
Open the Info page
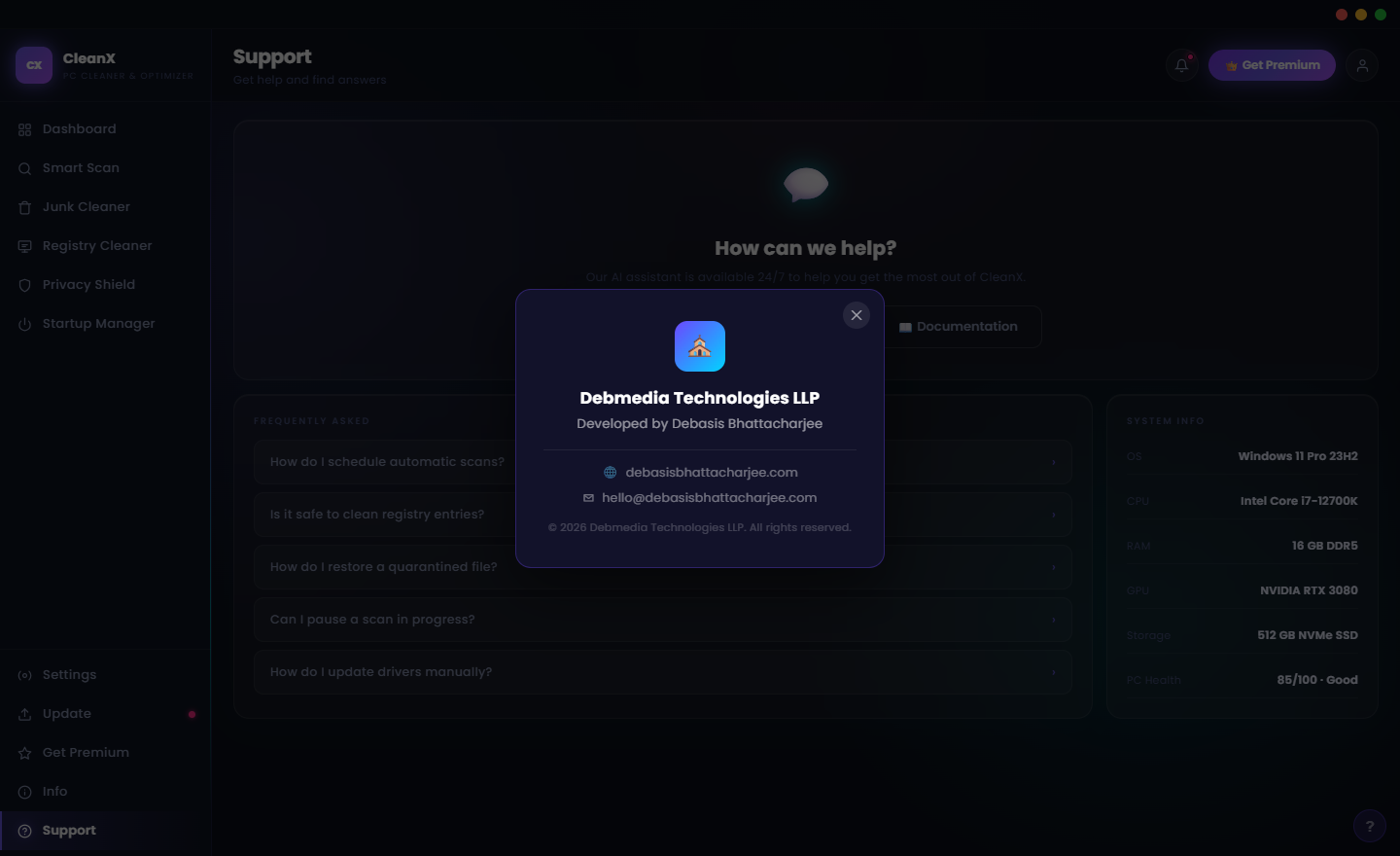105,792
